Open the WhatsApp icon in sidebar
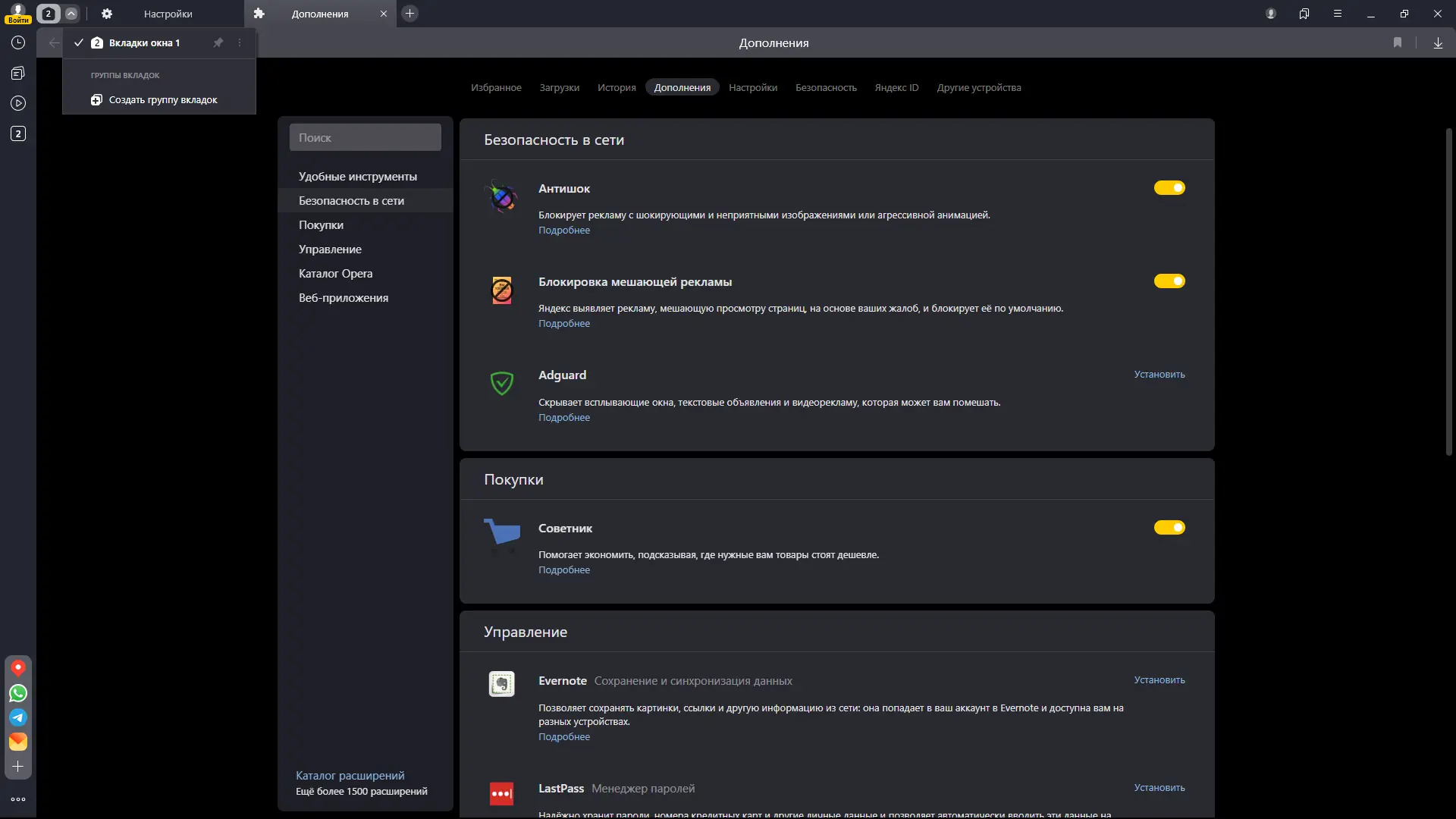The width and height of the screenshot is (1456, 819). 18,693
